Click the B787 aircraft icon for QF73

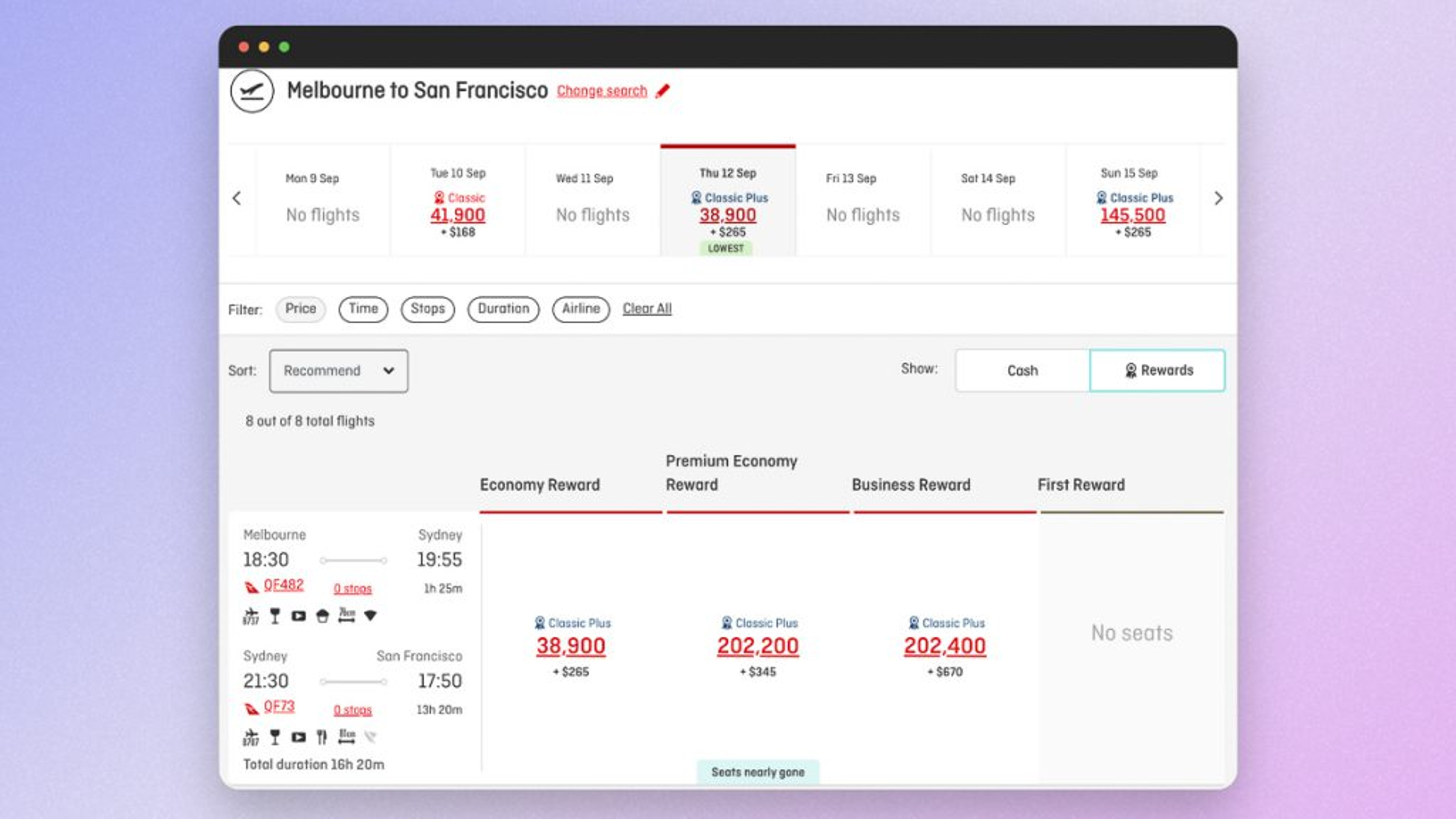250,737
